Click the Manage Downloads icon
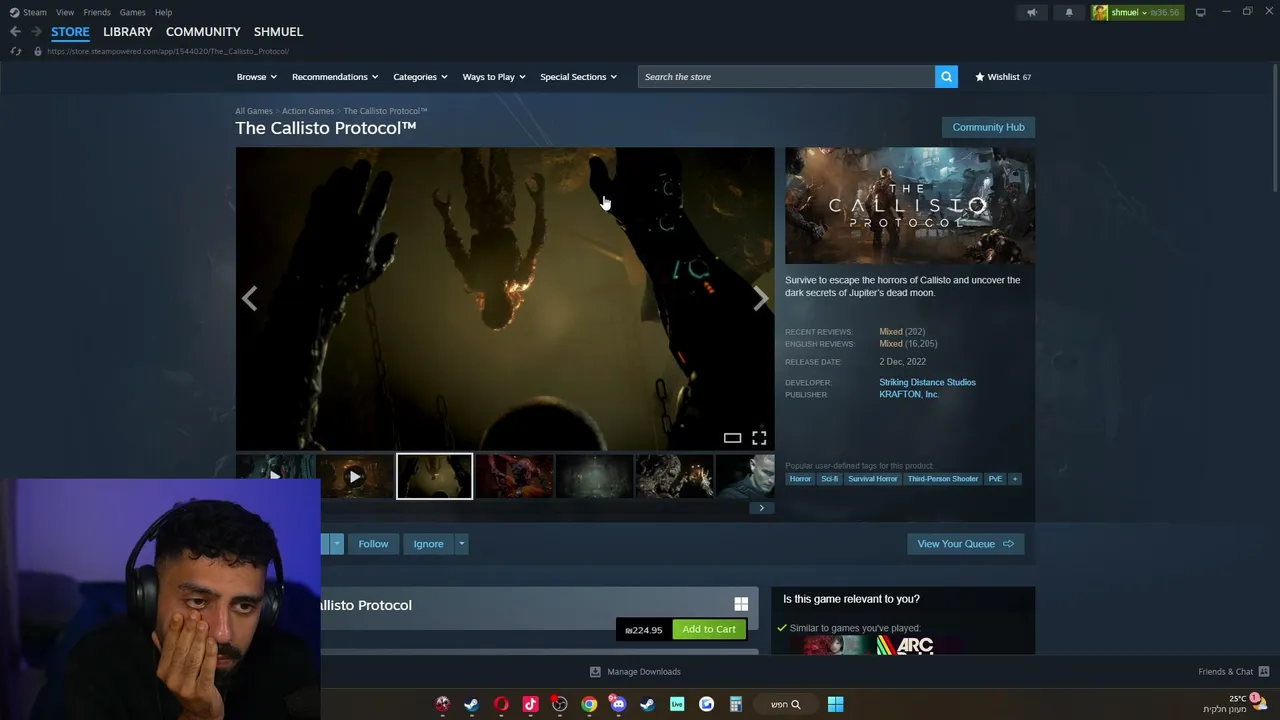 595,672
